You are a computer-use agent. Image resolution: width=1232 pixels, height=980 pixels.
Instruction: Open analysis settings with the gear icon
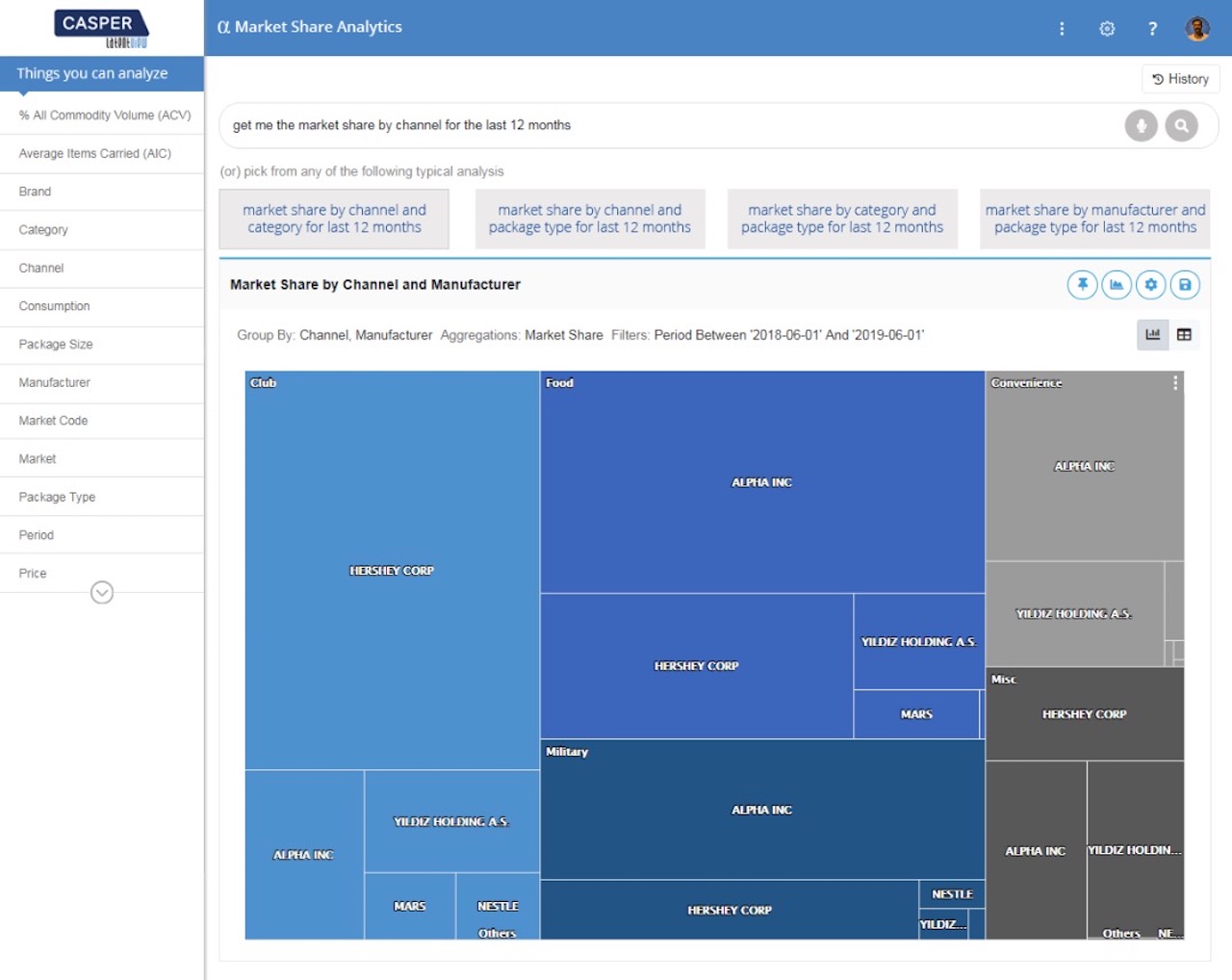tap(1151, 285)
